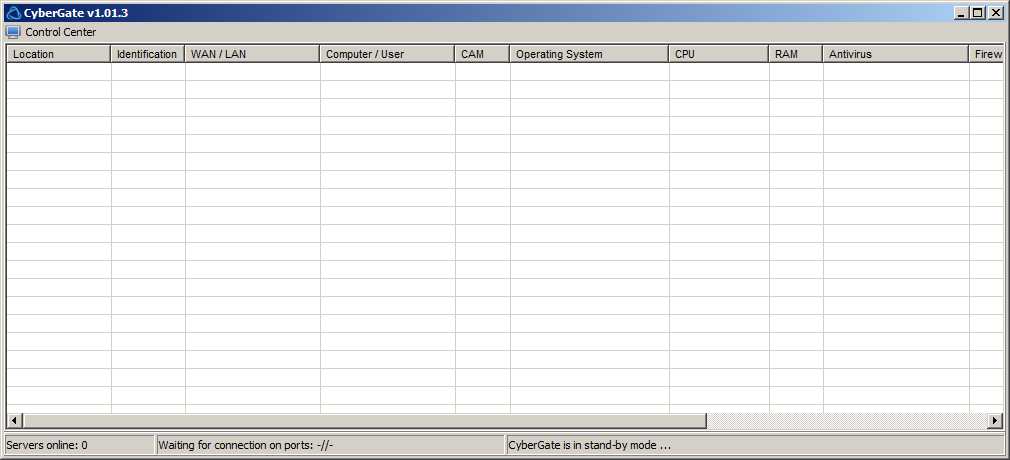1010x460 pixels.
Task: Select the WAN / LAN column header
Action: (252, 54)
